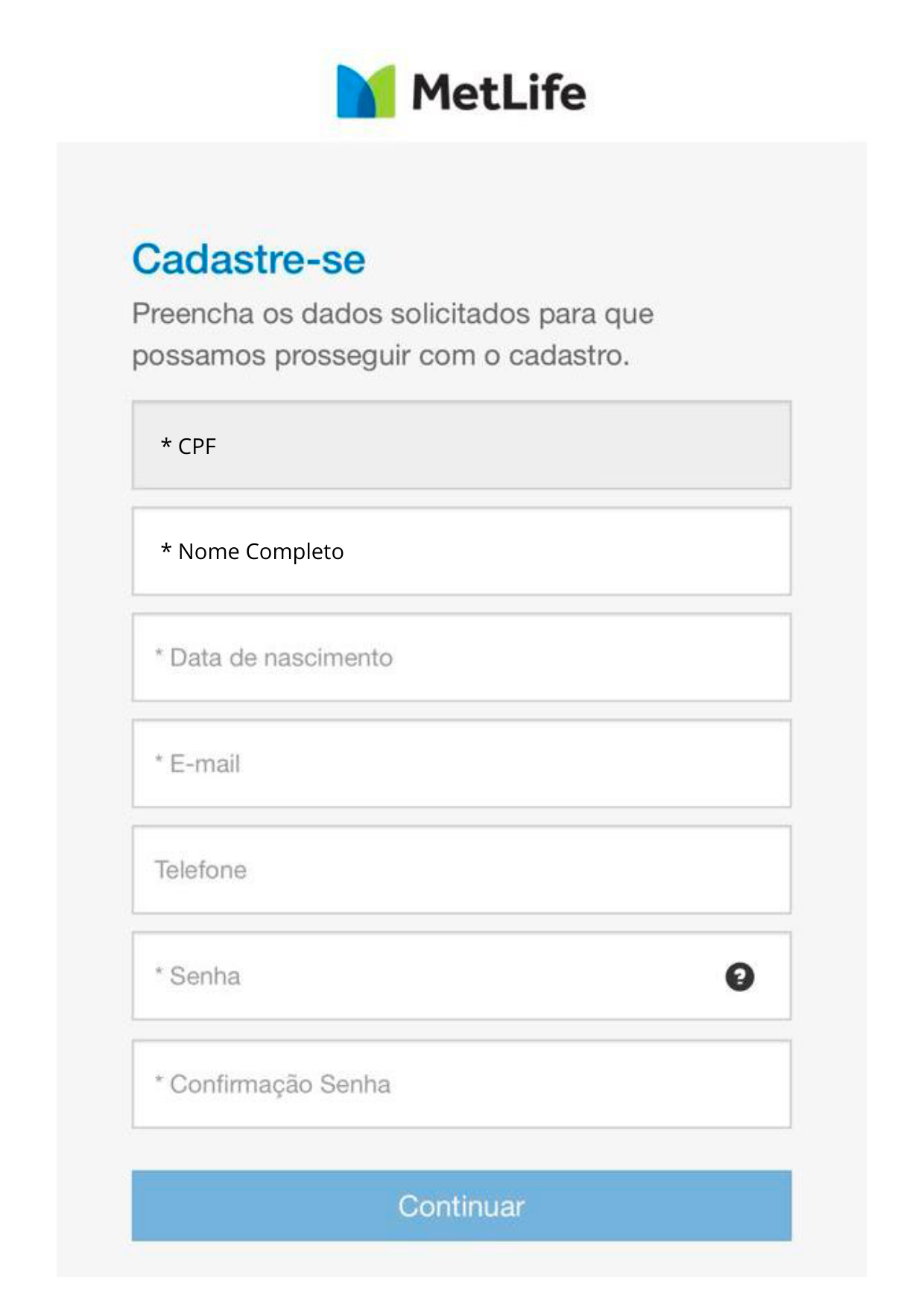This screenshot has width=924, height=1303.
Task: Click the 'possamos prosseguir com o cadastro' line
Action: [x=380, y=356]
